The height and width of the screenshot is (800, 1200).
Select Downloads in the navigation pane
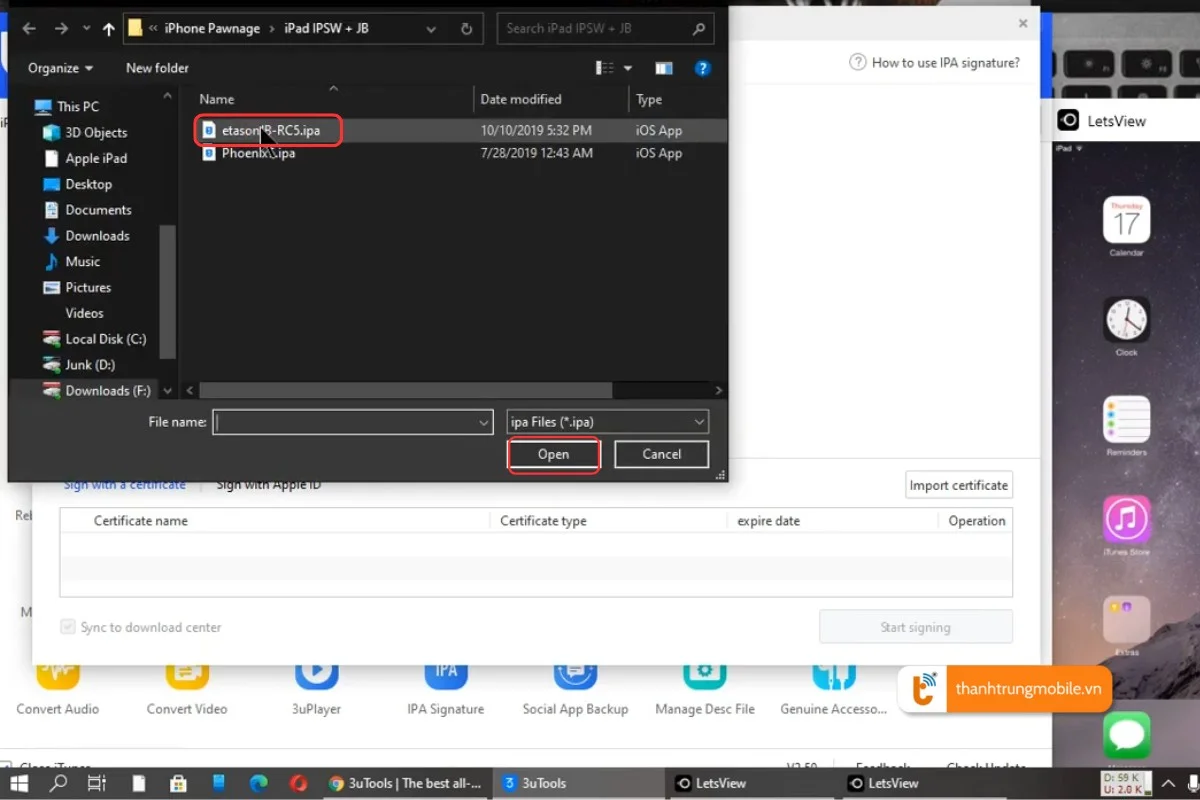pyautogui.click(x=97, y=236)
